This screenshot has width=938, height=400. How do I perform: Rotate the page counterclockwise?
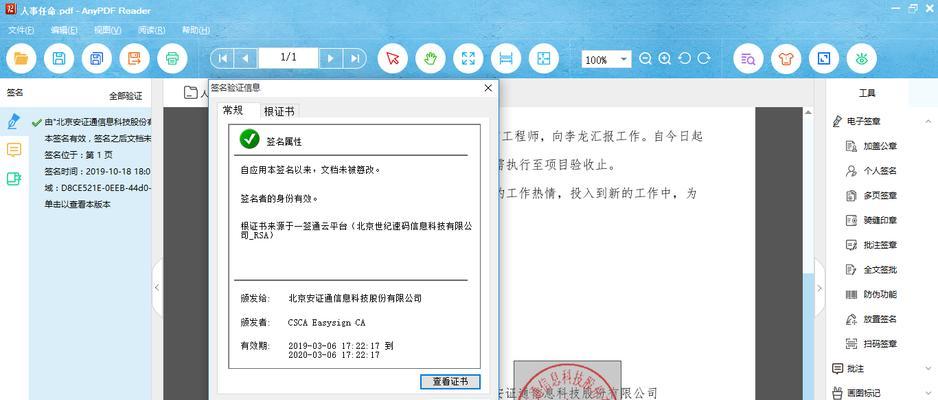click(684, 59)
